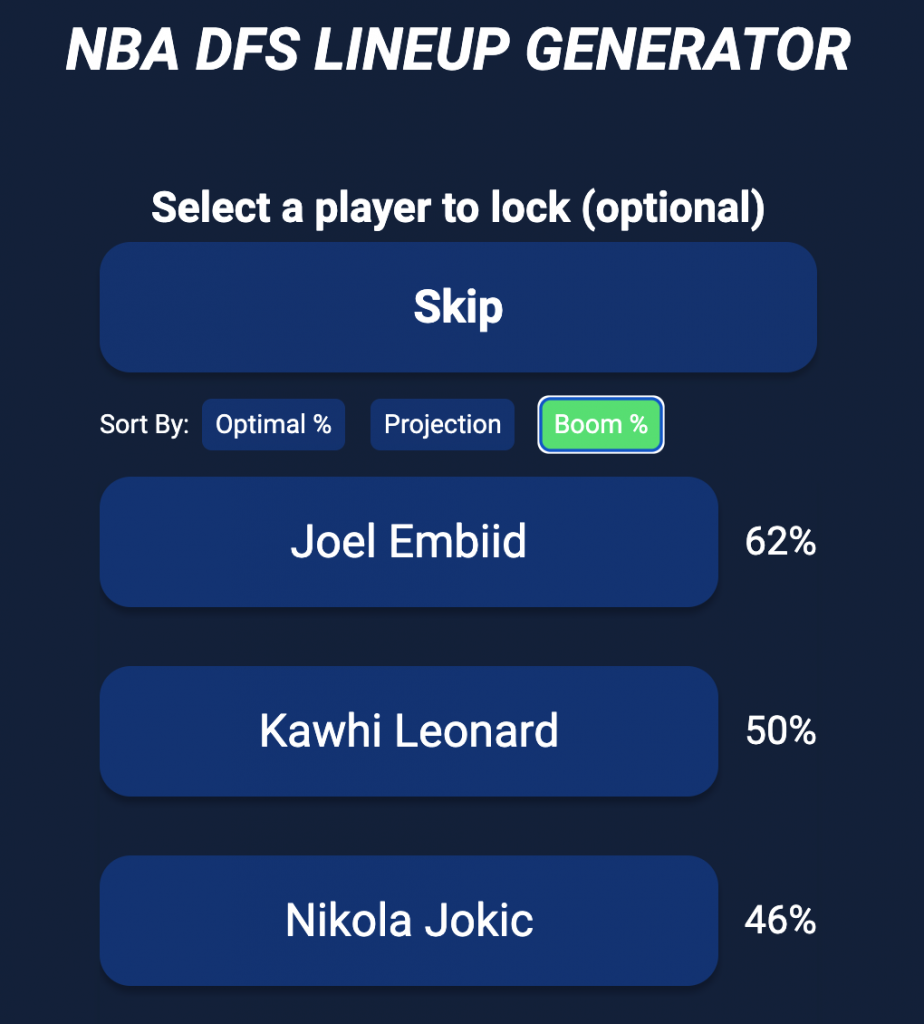Choose the player with the highest boom percentage
The height and width of the screenshot is (1024, 924).
(x=408, y=542)
